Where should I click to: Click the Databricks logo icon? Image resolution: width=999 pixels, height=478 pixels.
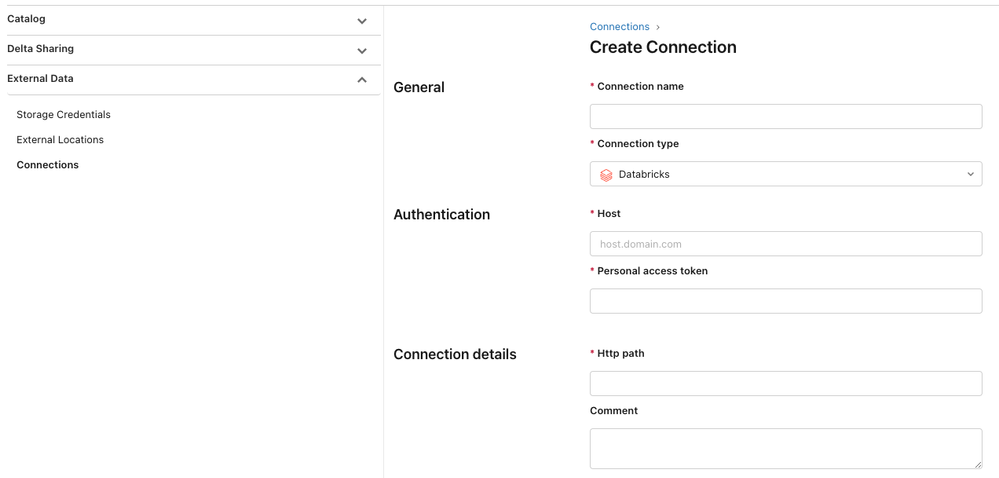click(x=606, y=175)
